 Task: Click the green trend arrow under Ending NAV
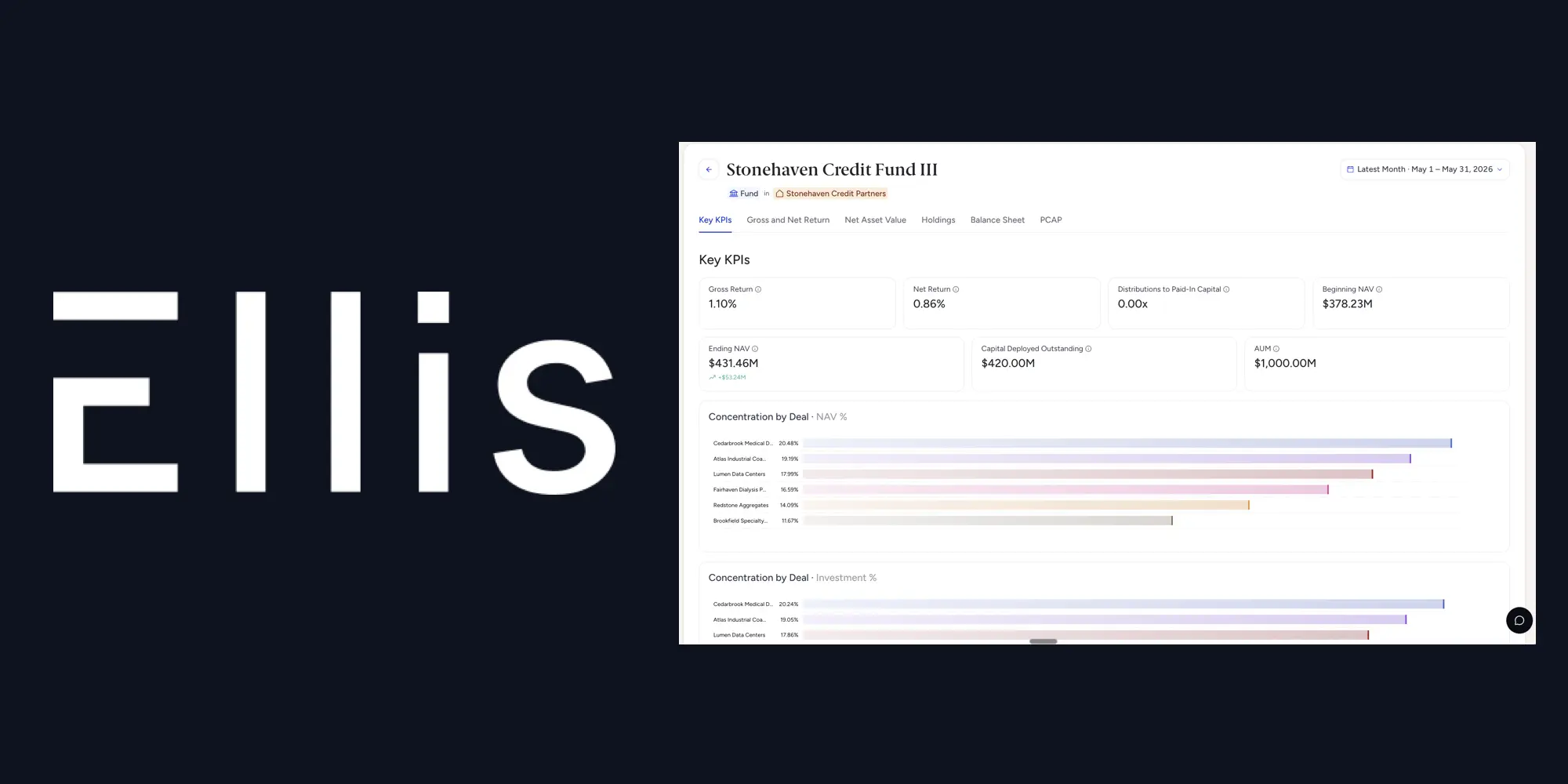712,377
